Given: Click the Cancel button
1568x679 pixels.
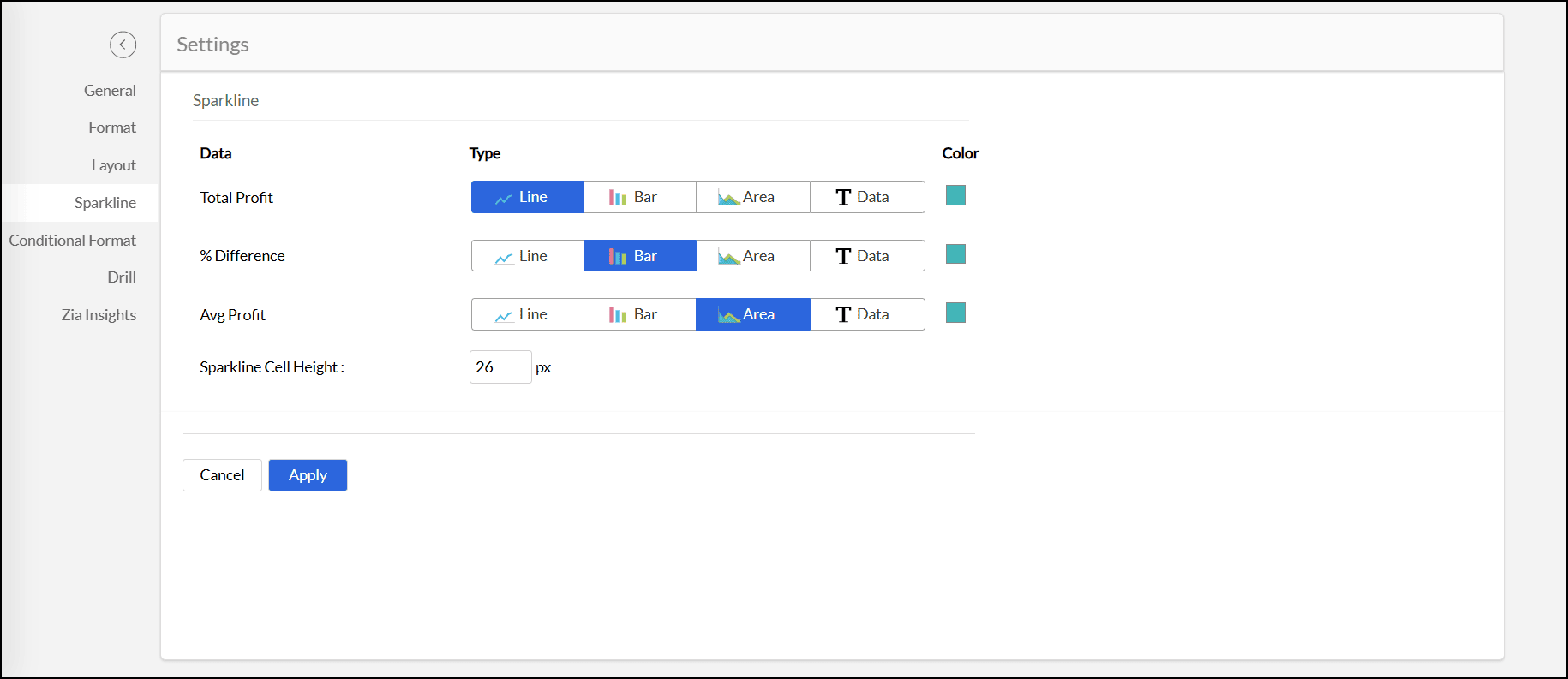Looking at the screenshot, I should pyautogui.click(x=222, y=475).
